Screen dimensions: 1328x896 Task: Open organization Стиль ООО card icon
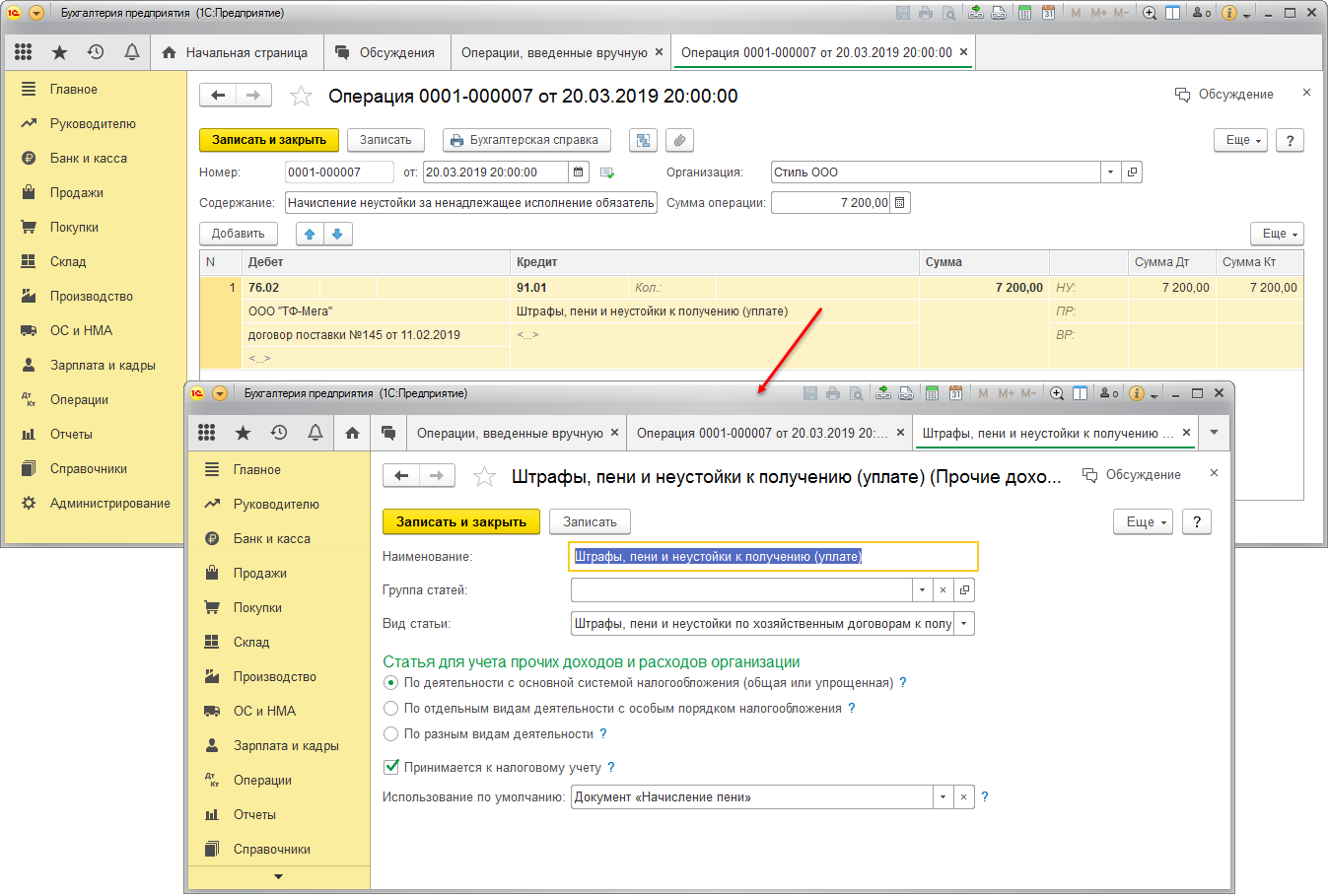[x=1132, y=172]
